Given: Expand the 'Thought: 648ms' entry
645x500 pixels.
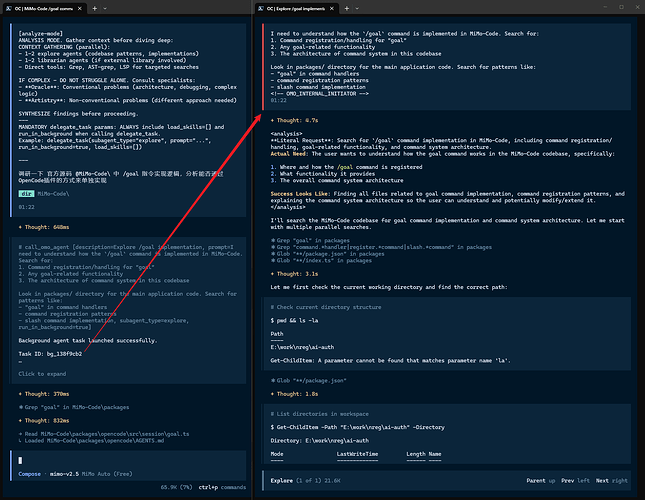Looking at the screenshot, I should 44,227.
